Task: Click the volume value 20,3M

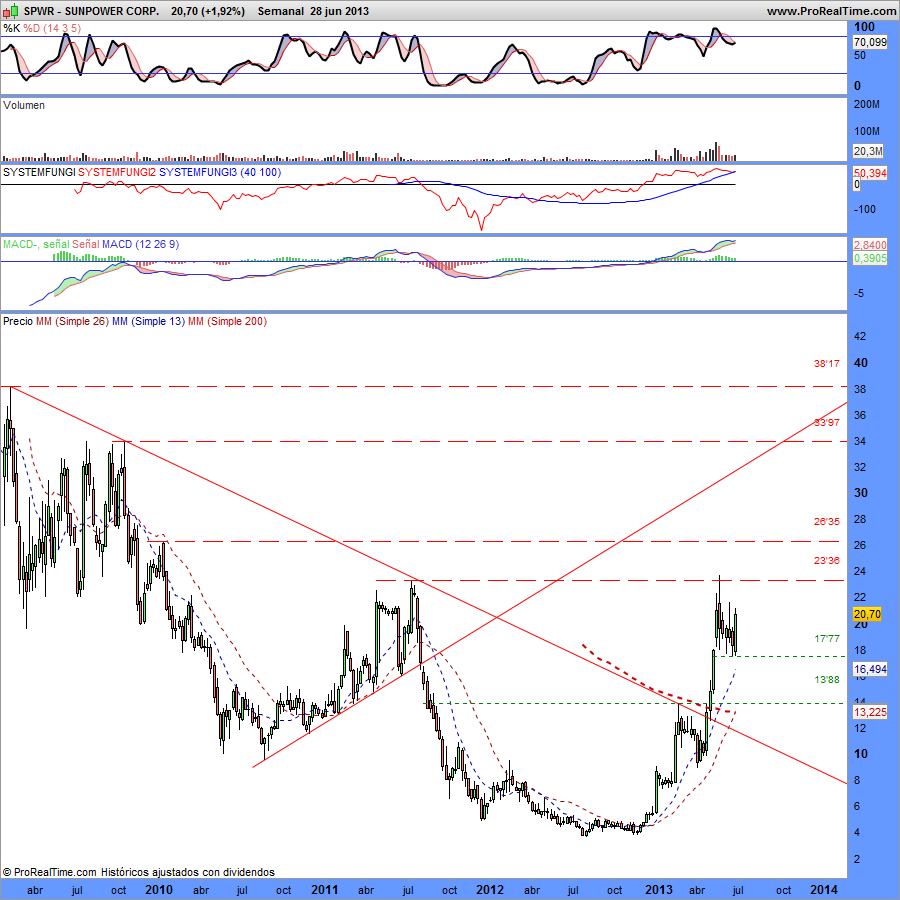Action: point(868,151)
